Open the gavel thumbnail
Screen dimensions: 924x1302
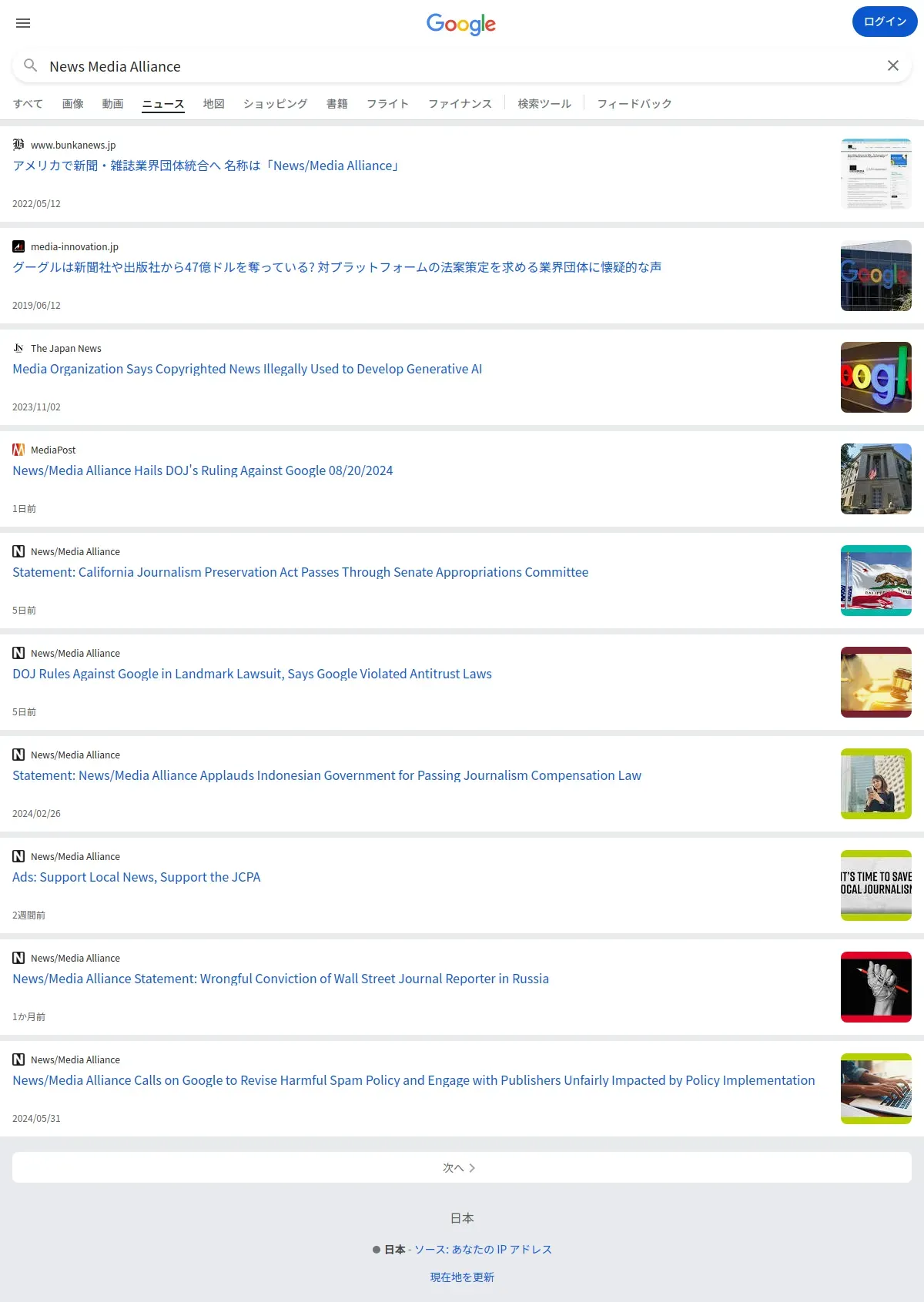[x=876, y=682]
